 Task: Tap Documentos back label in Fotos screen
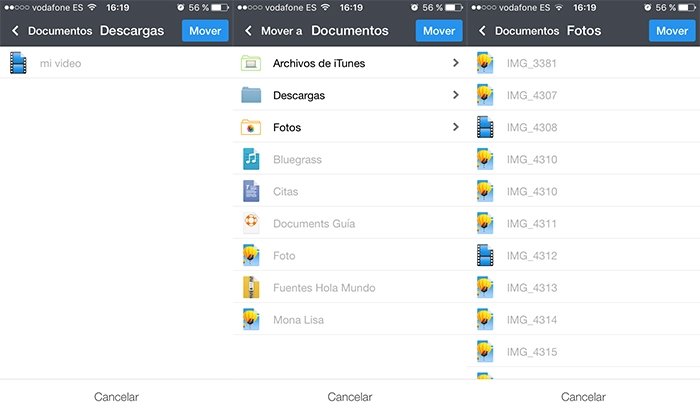pos(527,31)
